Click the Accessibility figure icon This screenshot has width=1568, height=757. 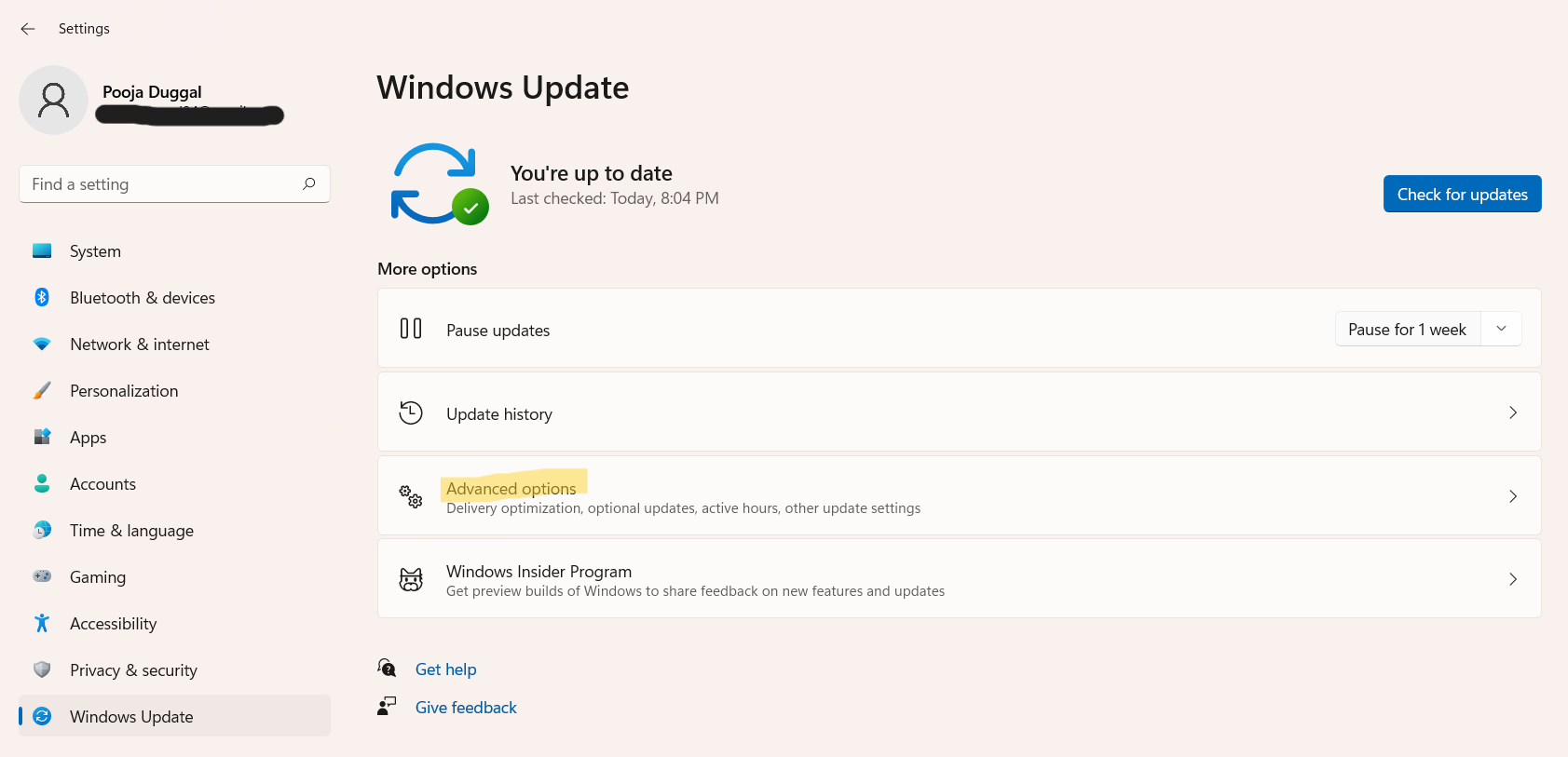[42, 623]
